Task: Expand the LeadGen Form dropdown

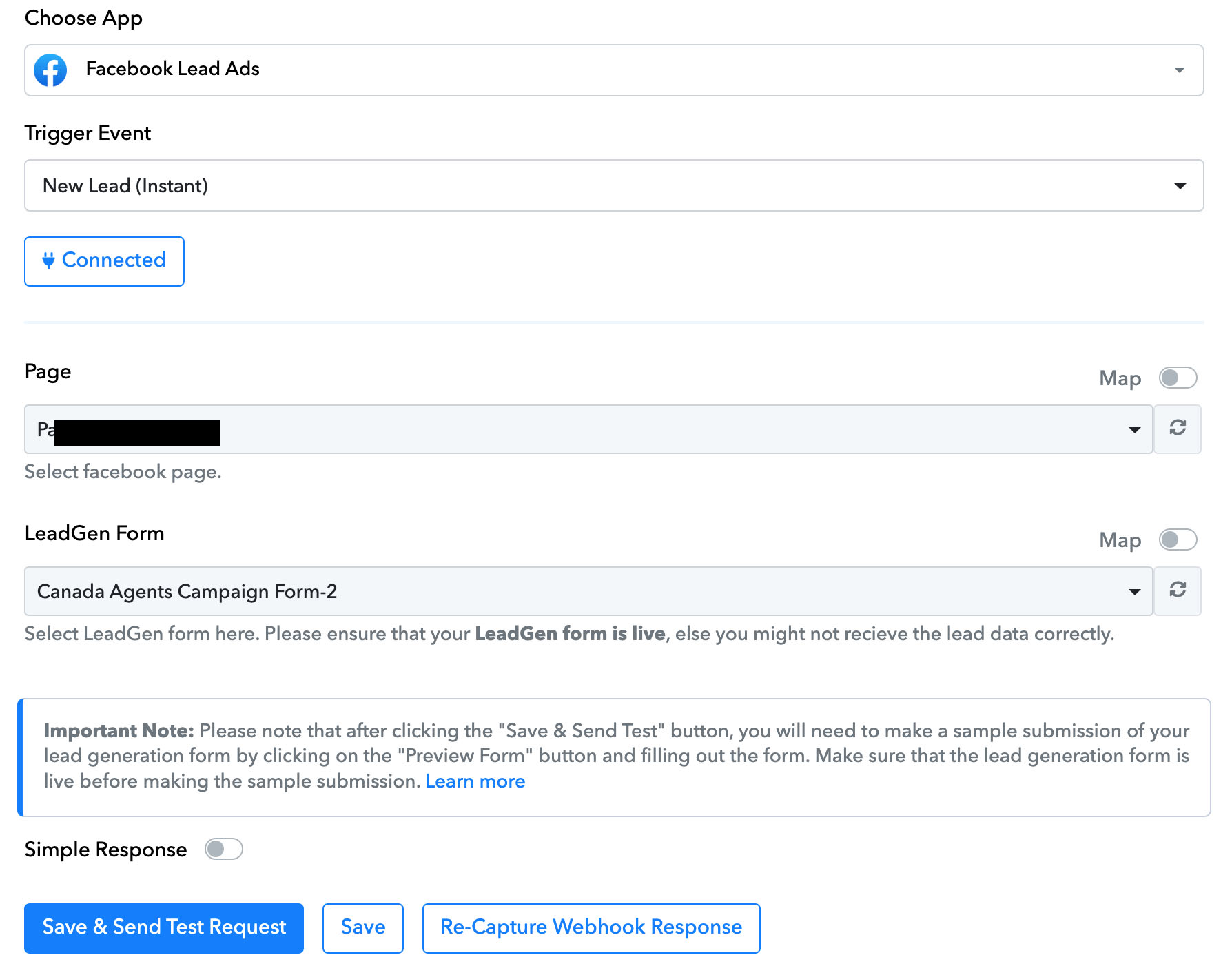Action: tap(588, 591)
